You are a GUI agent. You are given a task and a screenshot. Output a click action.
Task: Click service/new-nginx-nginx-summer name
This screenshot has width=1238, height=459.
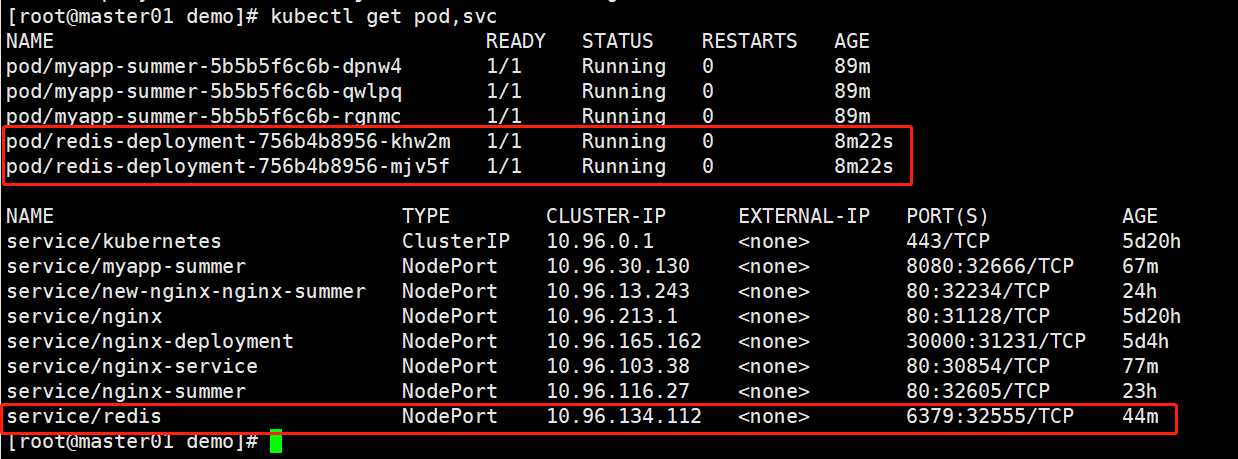point(186,291)
